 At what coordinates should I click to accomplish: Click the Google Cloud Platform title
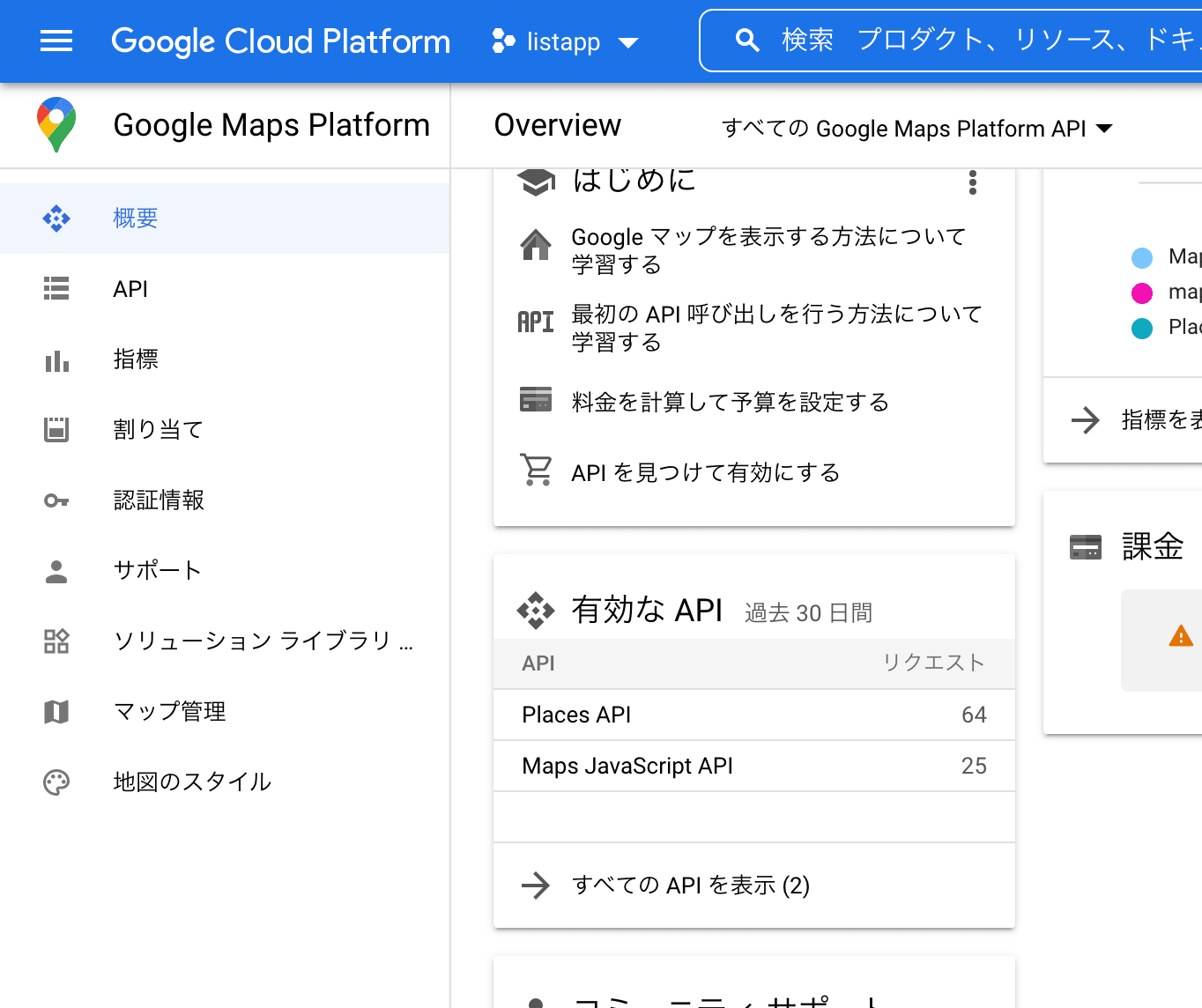(280, 41)
